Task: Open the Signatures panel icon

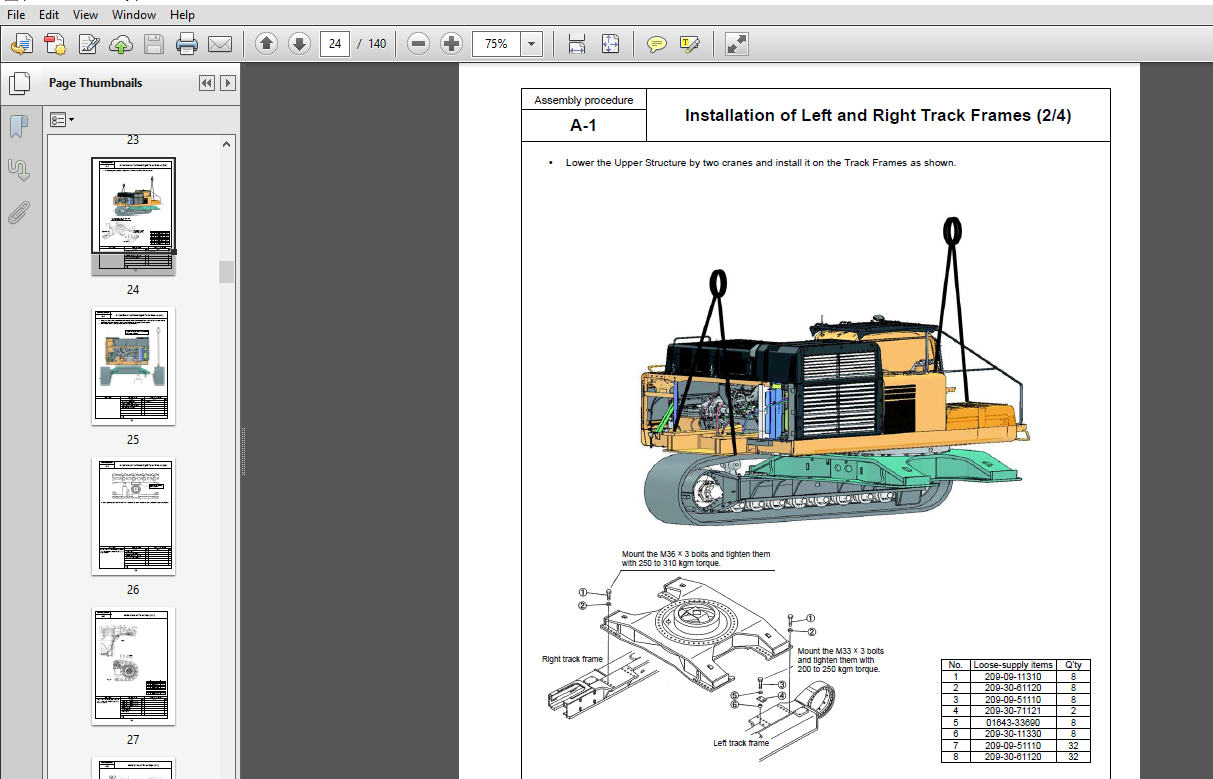Action: click(x=19, y=169)
